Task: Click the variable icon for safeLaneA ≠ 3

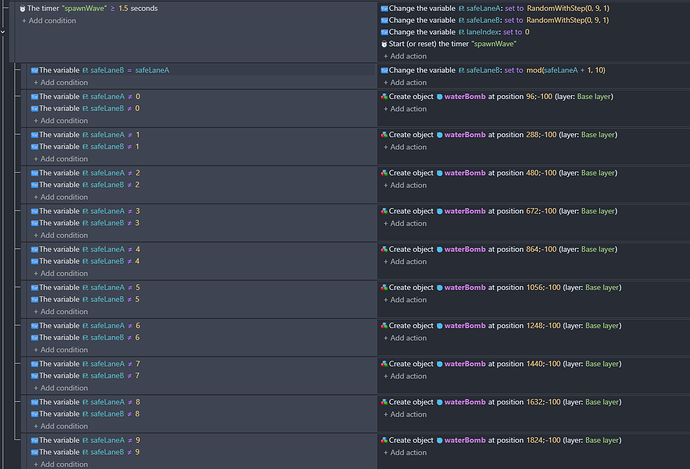Action: [x=34, y=211]
